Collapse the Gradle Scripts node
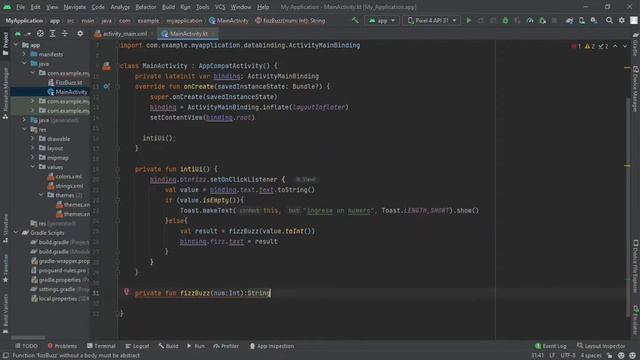Image resolution: width=640 pixels, height=360 pixels. click(x=16, y=233)
